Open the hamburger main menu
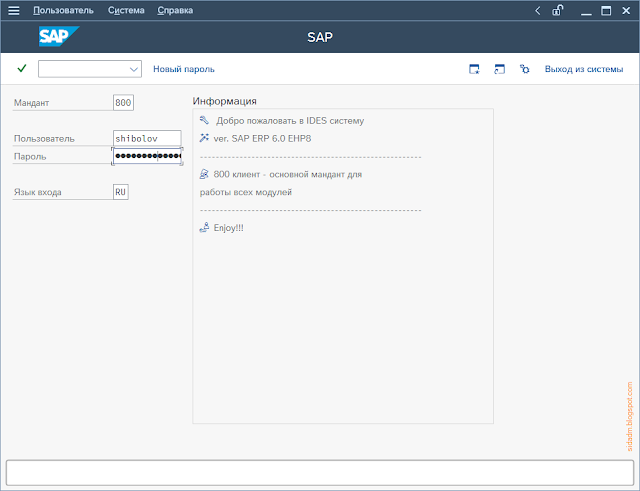The height and width of the screenshot is (491, 640). coord(14,11)
